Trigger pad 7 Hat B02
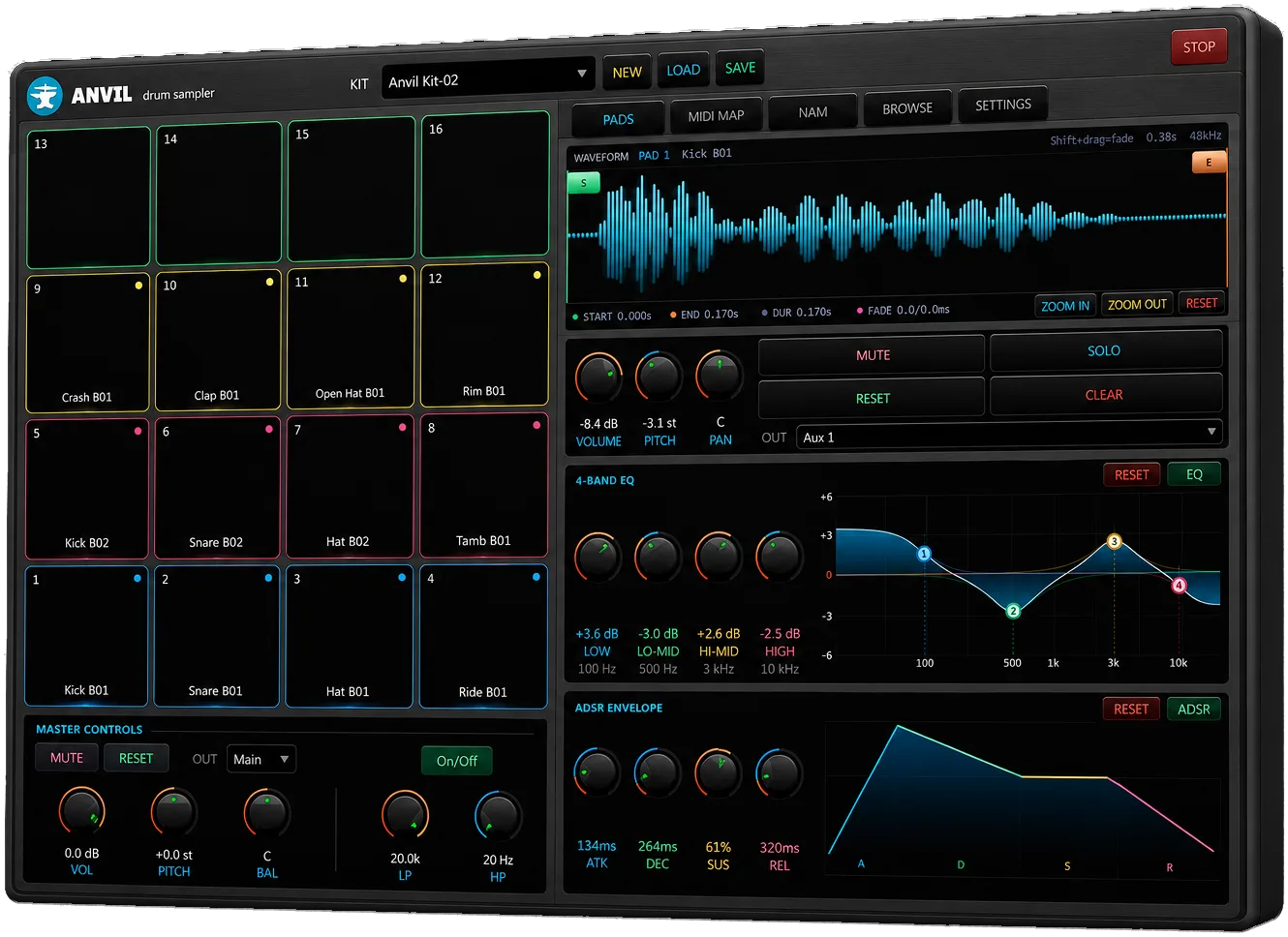 tap(351, 485)
